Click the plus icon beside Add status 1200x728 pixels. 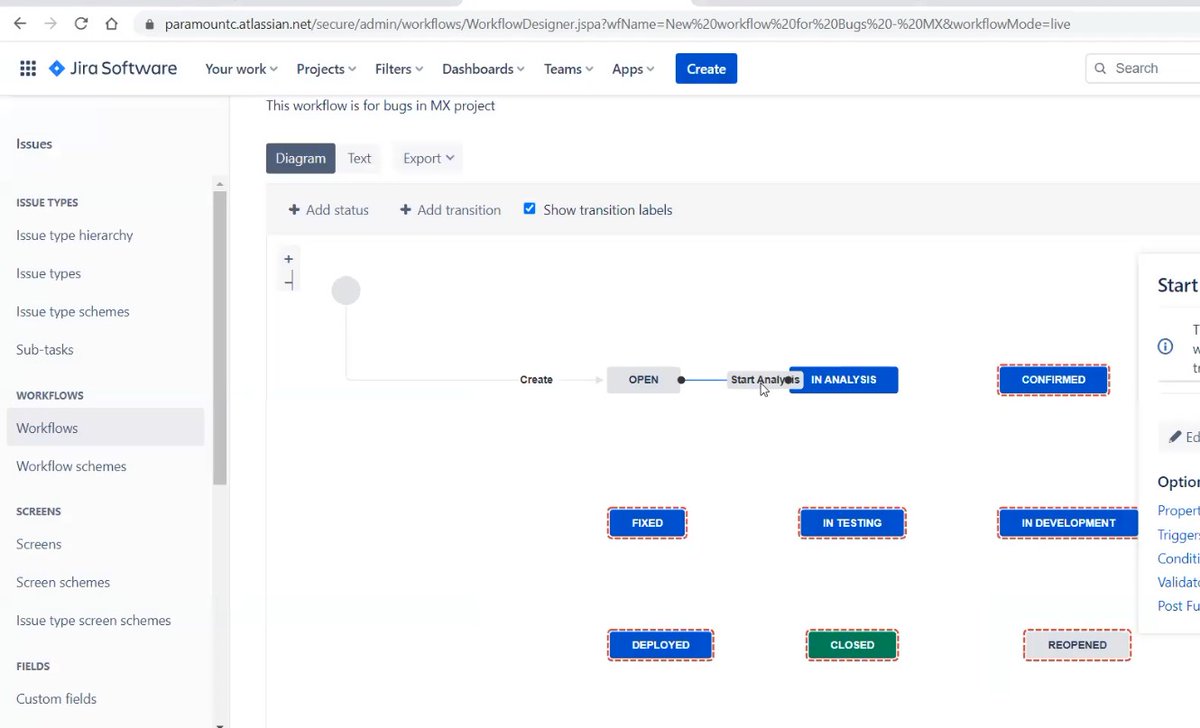pyautogui.click(x=294, y=210)
